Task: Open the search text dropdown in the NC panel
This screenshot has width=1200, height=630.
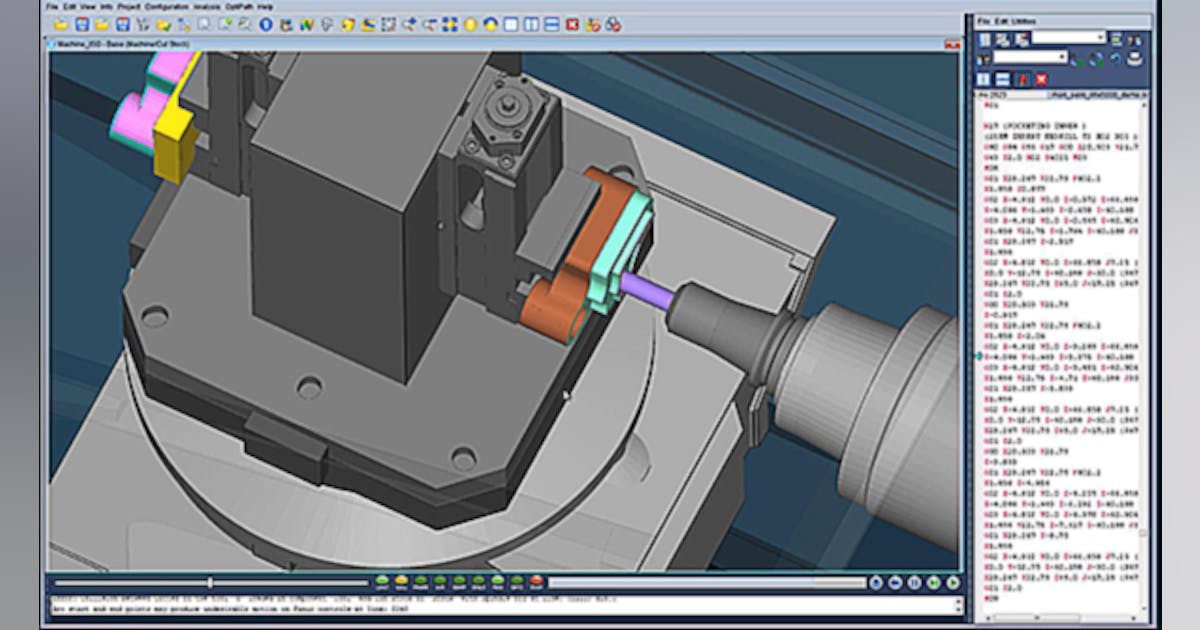Action: click(1101, 38)
